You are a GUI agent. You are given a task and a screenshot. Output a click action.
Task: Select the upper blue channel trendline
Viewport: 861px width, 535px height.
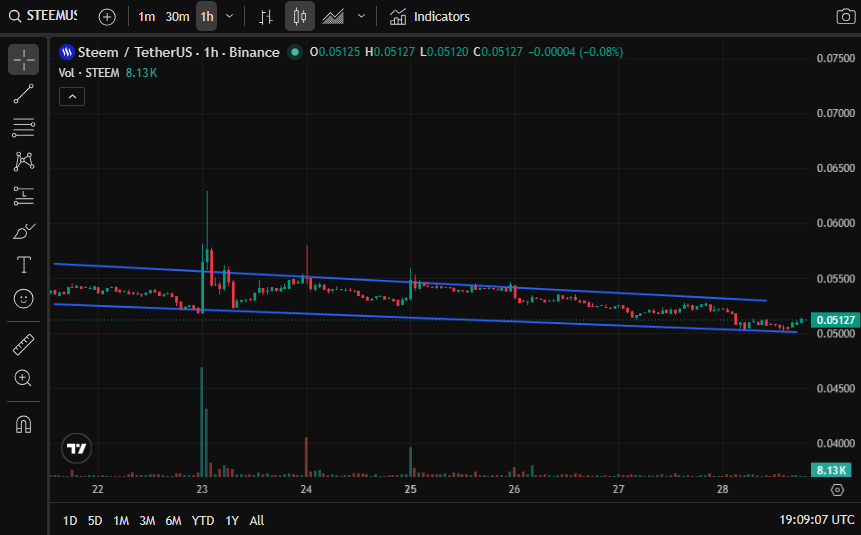[x=410, y=282]
